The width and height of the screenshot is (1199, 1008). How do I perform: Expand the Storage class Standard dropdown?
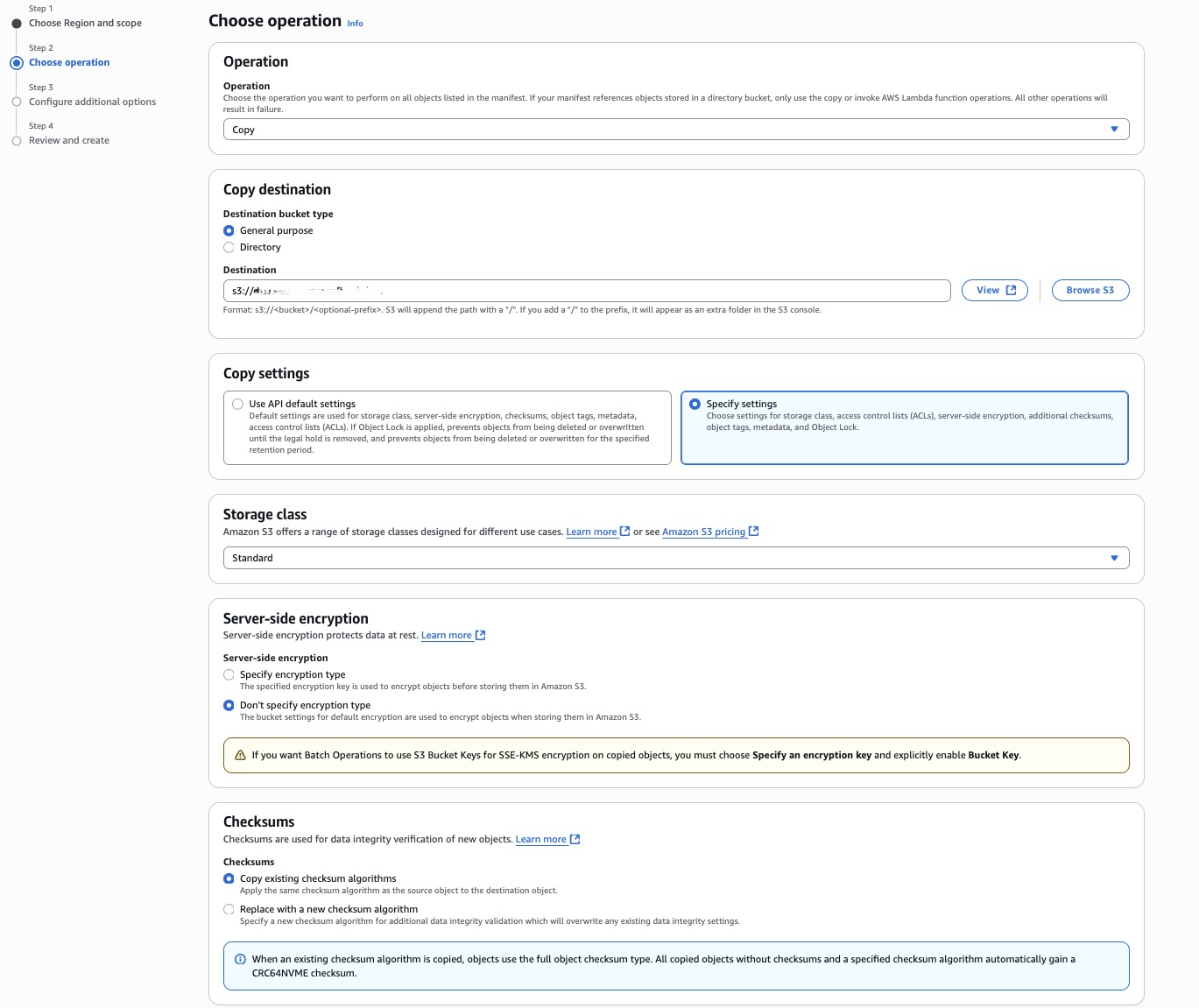(675, 558)
